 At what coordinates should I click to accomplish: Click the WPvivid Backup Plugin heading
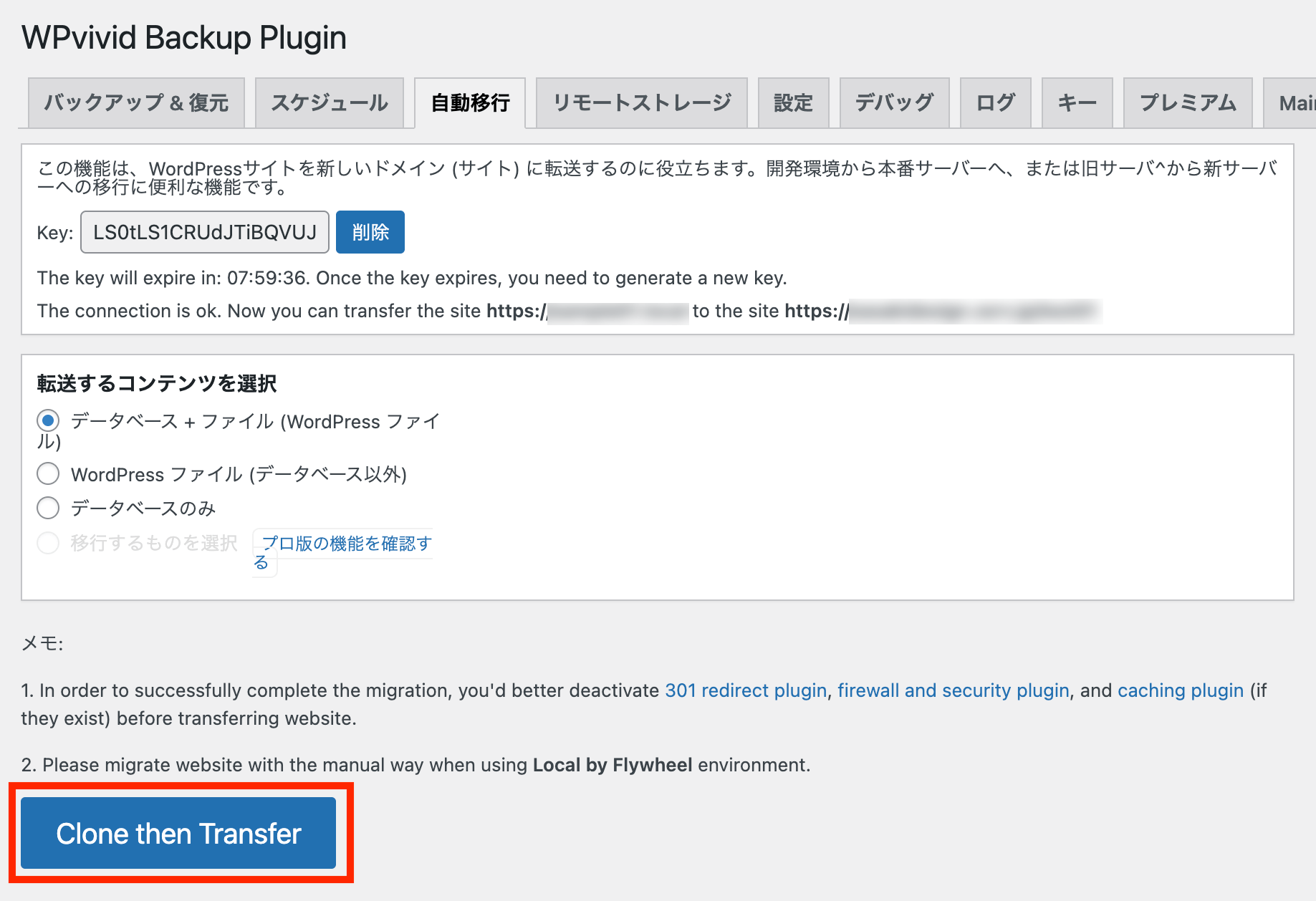(184, 38)
